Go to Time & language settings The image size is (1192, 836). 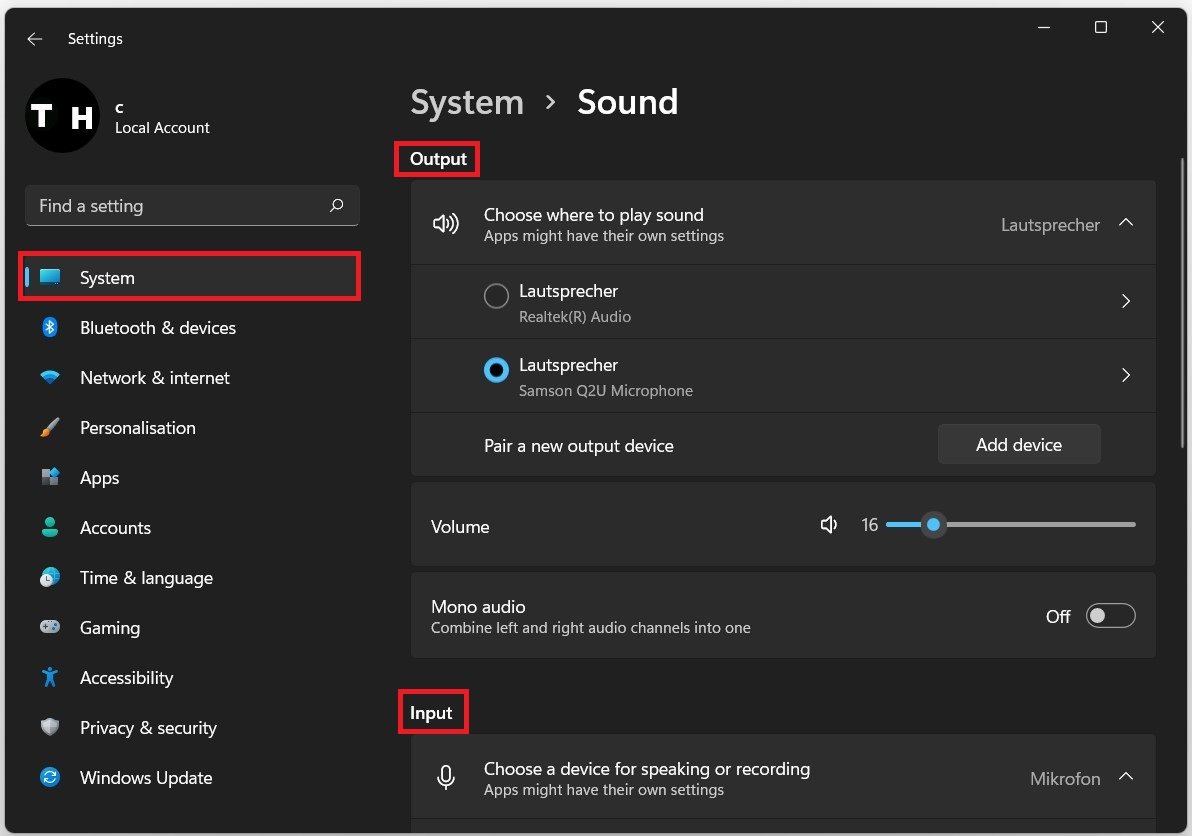(x=146, y=578)
